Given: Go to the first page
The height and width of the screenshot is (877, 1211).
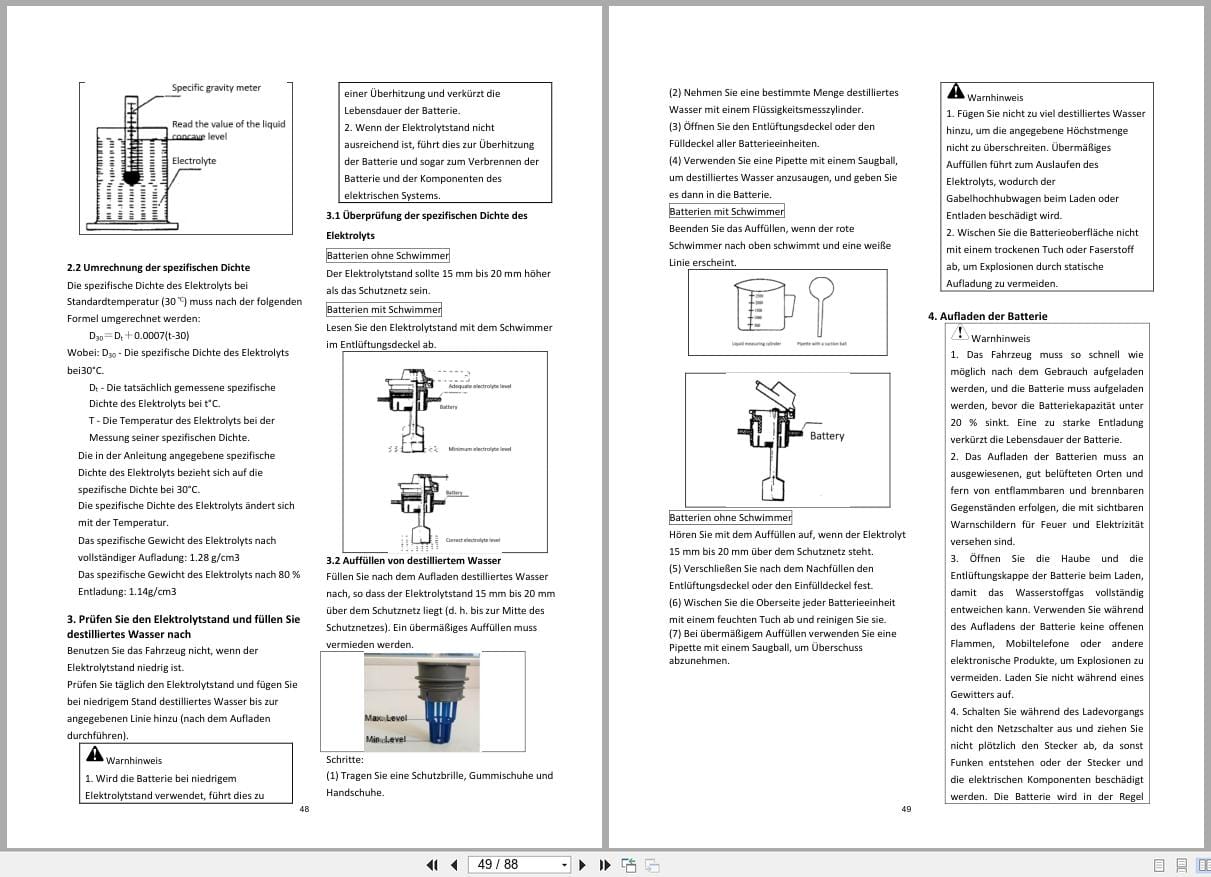Looking at the screenshot, I should point(432,864).
